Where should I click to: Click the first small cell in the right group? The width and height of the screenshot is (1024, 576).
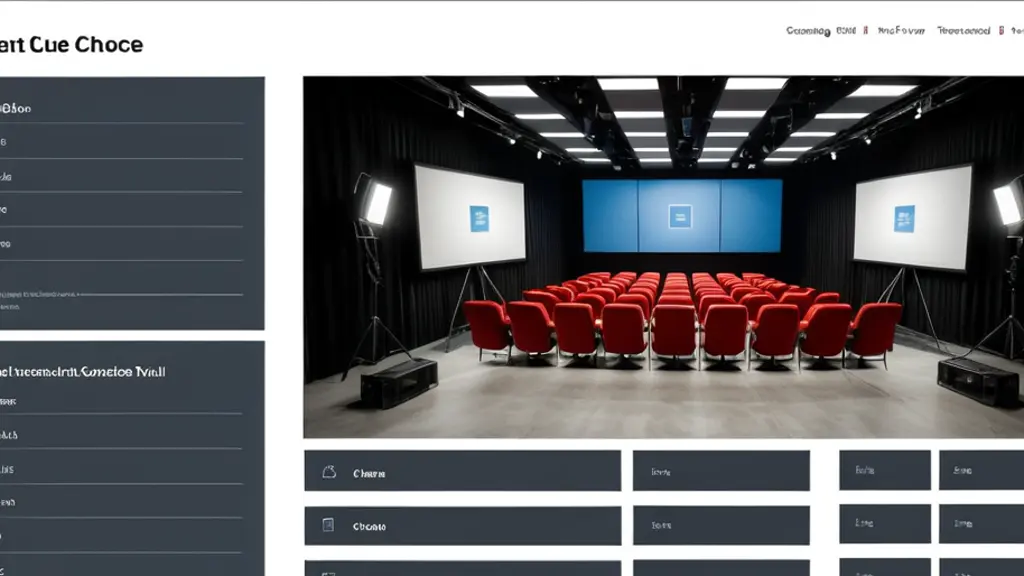(x=885, y=470)
